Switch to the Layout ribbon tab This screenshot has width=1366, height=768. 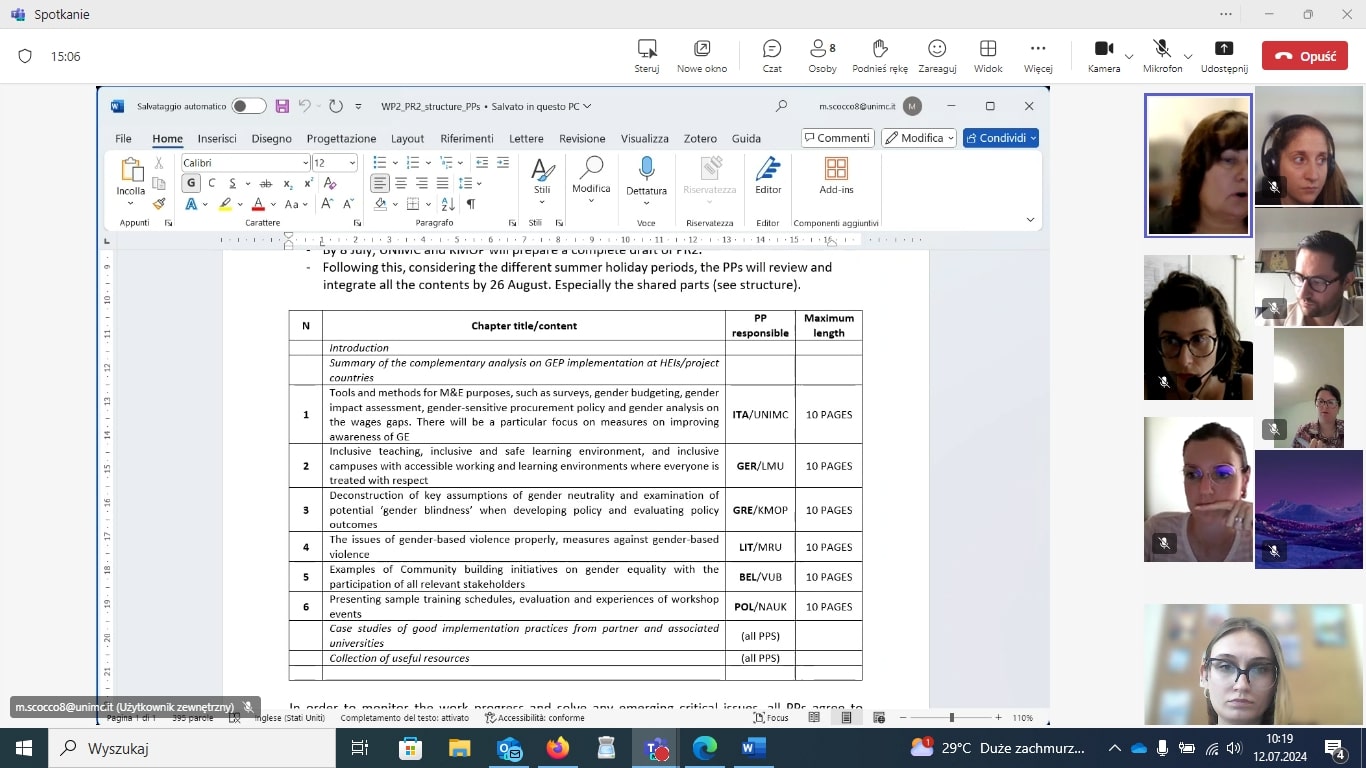tap(407, 139)
